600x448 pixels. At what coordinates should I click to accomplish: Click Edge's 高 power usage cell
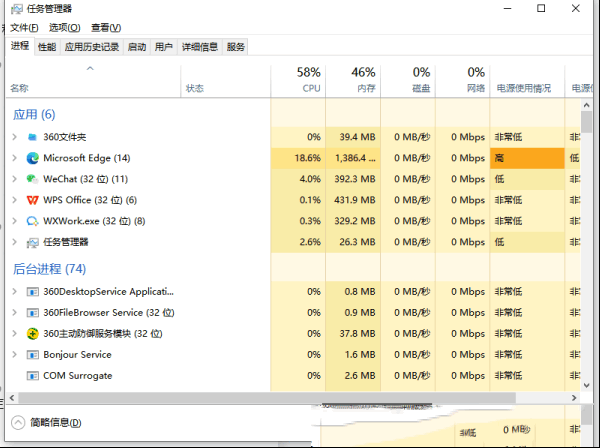[x=527, y=158]
